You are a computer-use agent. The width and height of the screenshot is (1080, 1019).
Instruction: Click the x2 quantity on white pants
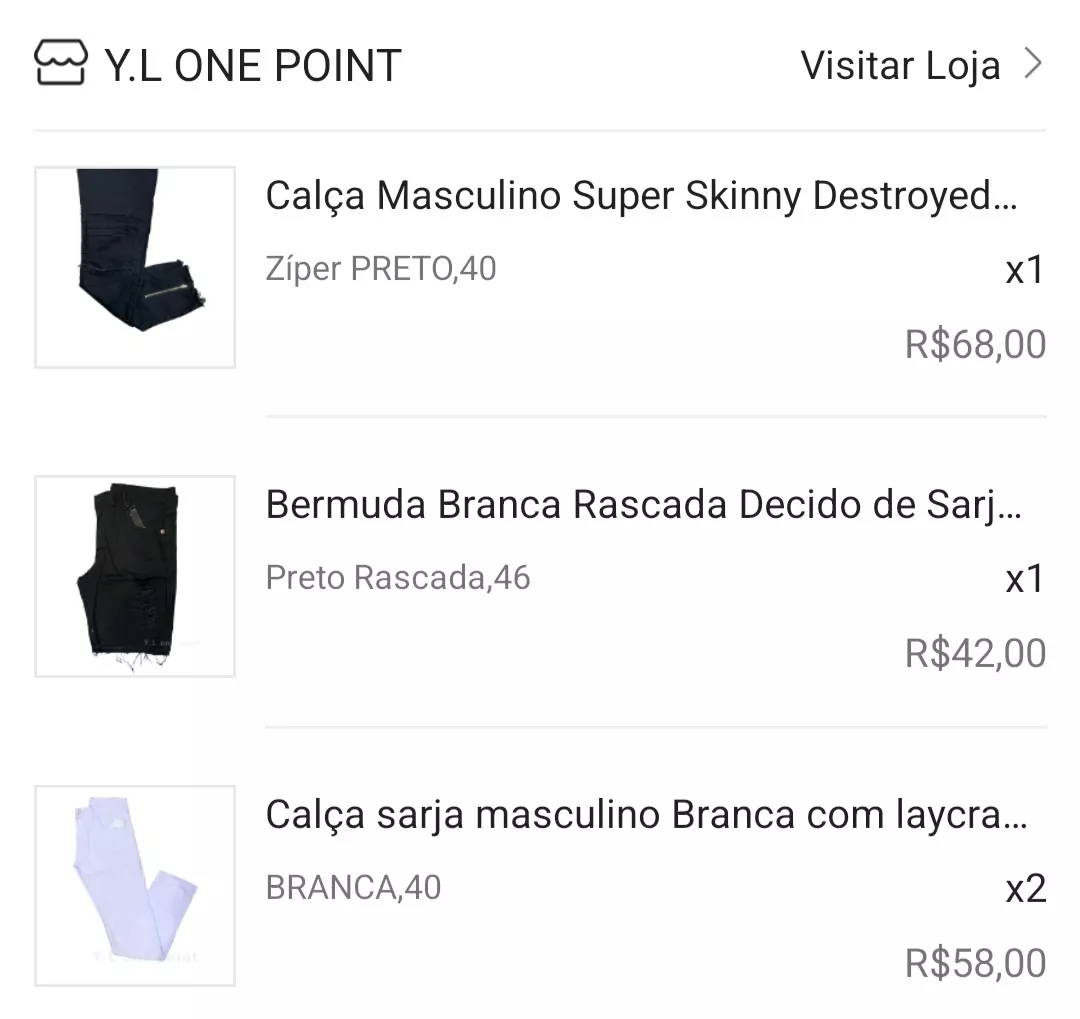(x=1025, y=888)
